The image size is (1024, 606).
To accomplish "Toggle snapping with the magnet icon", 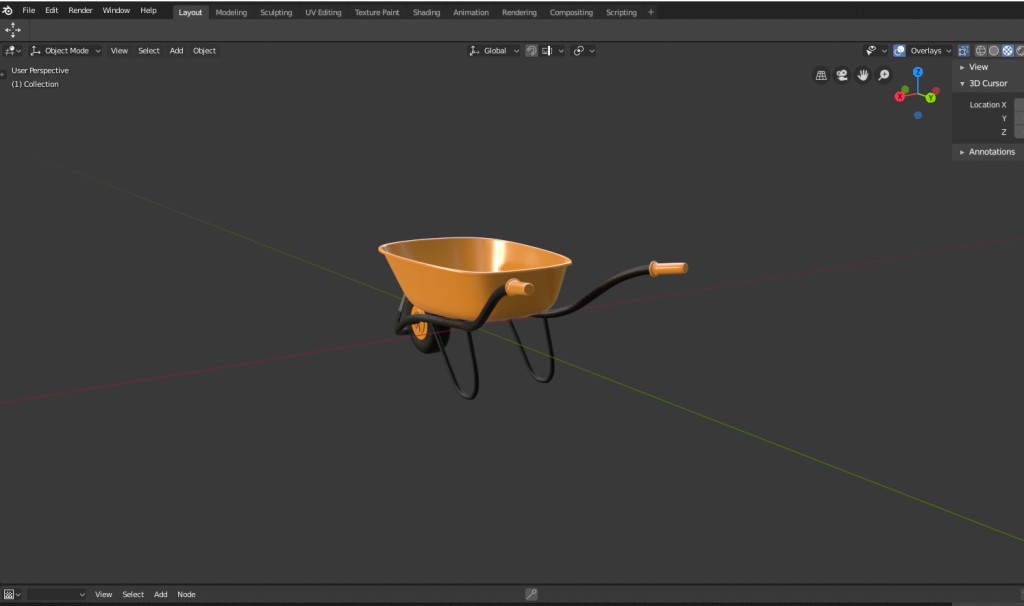I will (531, 50).
